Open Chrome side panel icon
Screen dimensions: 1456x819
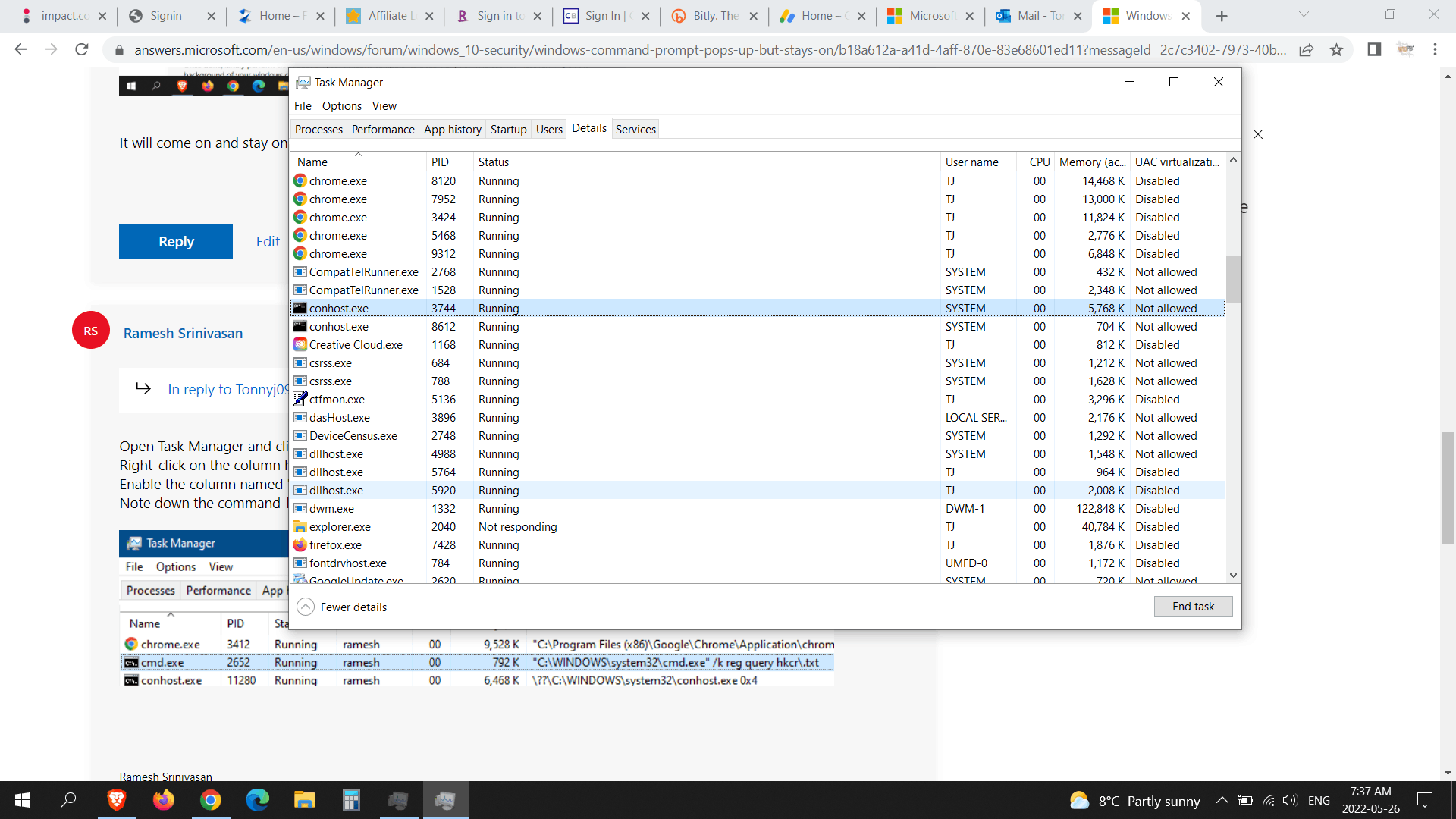[x=1374, y=50]
